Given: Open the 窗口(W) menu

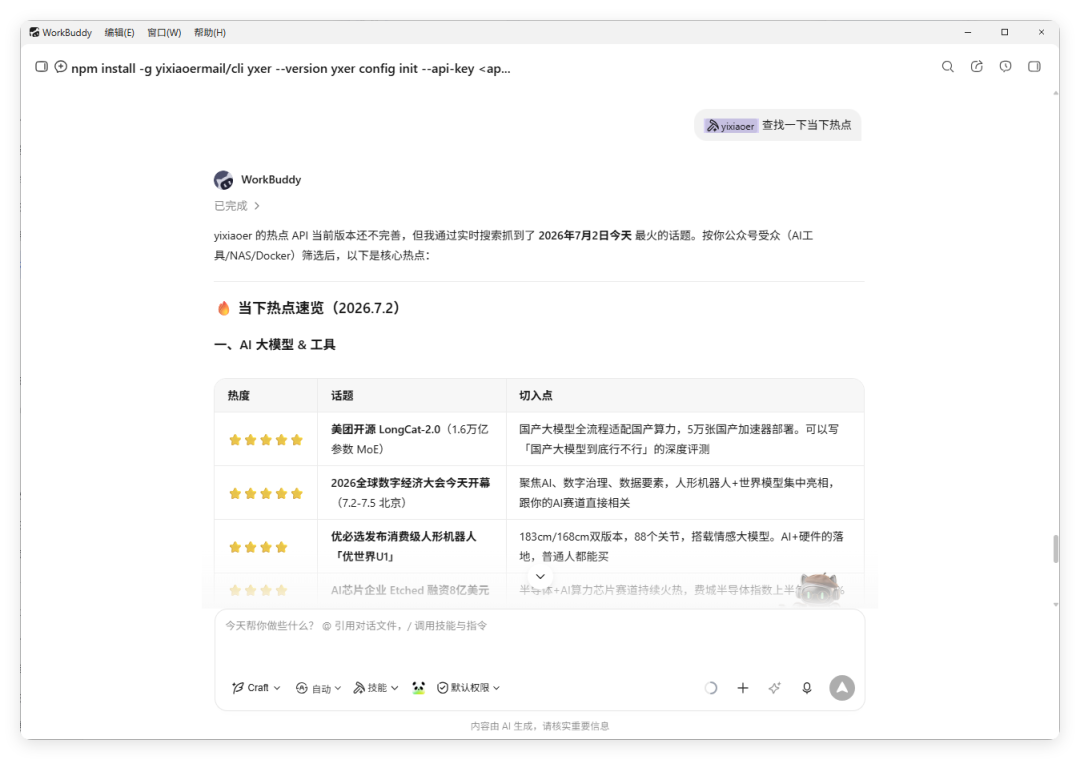Looking at the screenshot, I should pyautogui.click(x=164, y=32).
